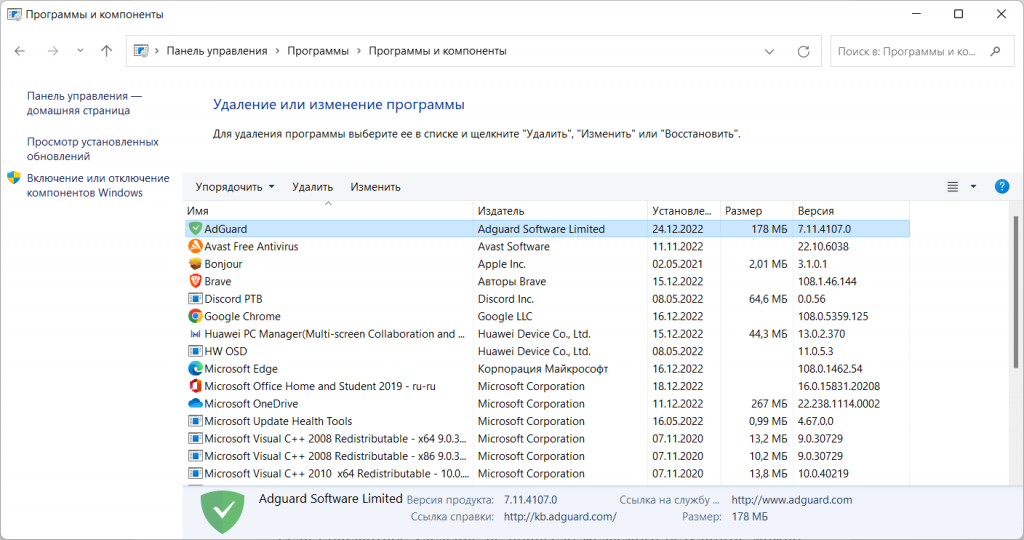Expand the chevron after Программы in breadcrumb
This screenshot has width=1024, height=540.
[x=359, y=51]
